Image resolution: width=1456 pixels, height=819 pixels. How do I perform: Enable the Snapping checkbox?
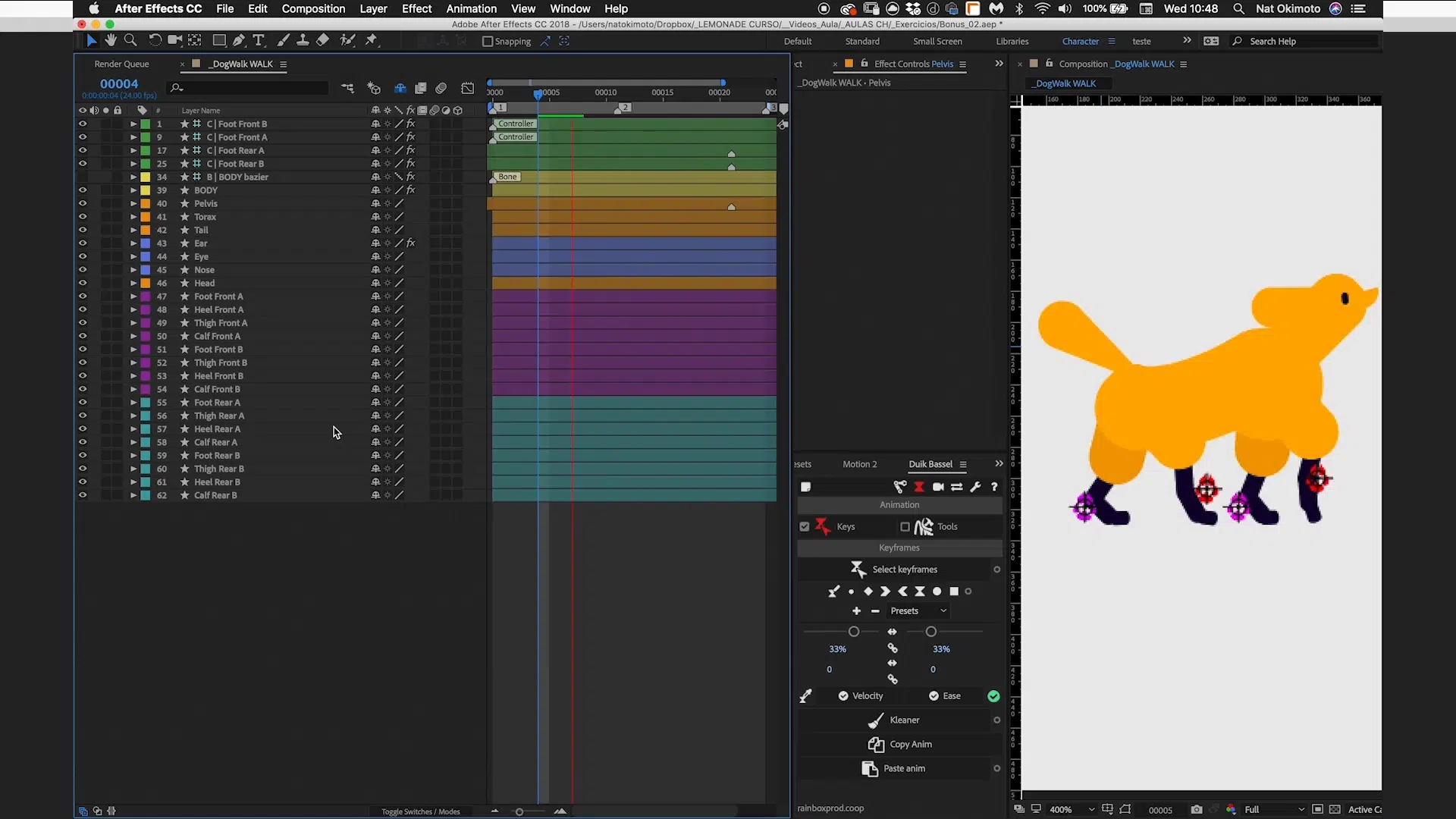point(488,42)
